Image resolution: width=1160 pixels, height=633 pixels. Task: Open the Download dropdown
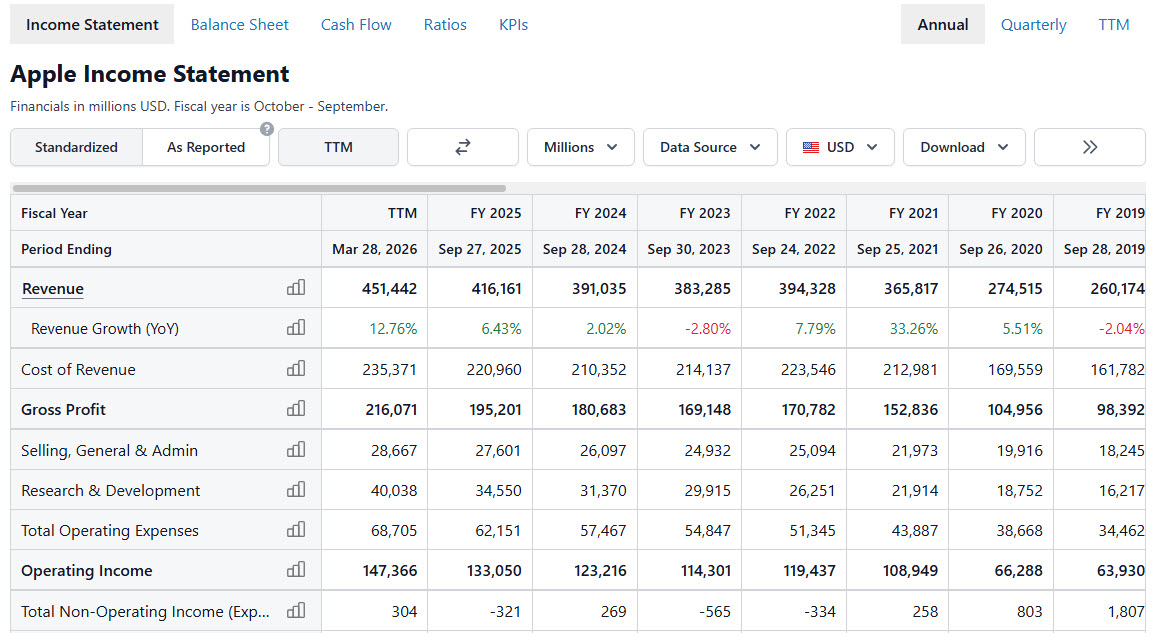(x=964, y=147)
